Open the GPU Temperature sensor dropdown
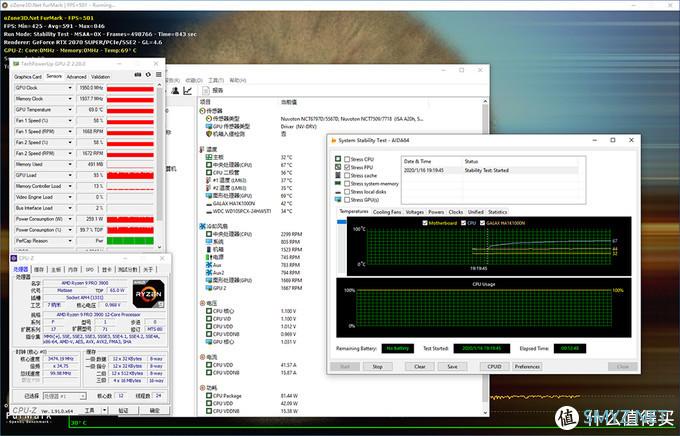This screenshot has width=680, height=436. (x=70, y=110)
